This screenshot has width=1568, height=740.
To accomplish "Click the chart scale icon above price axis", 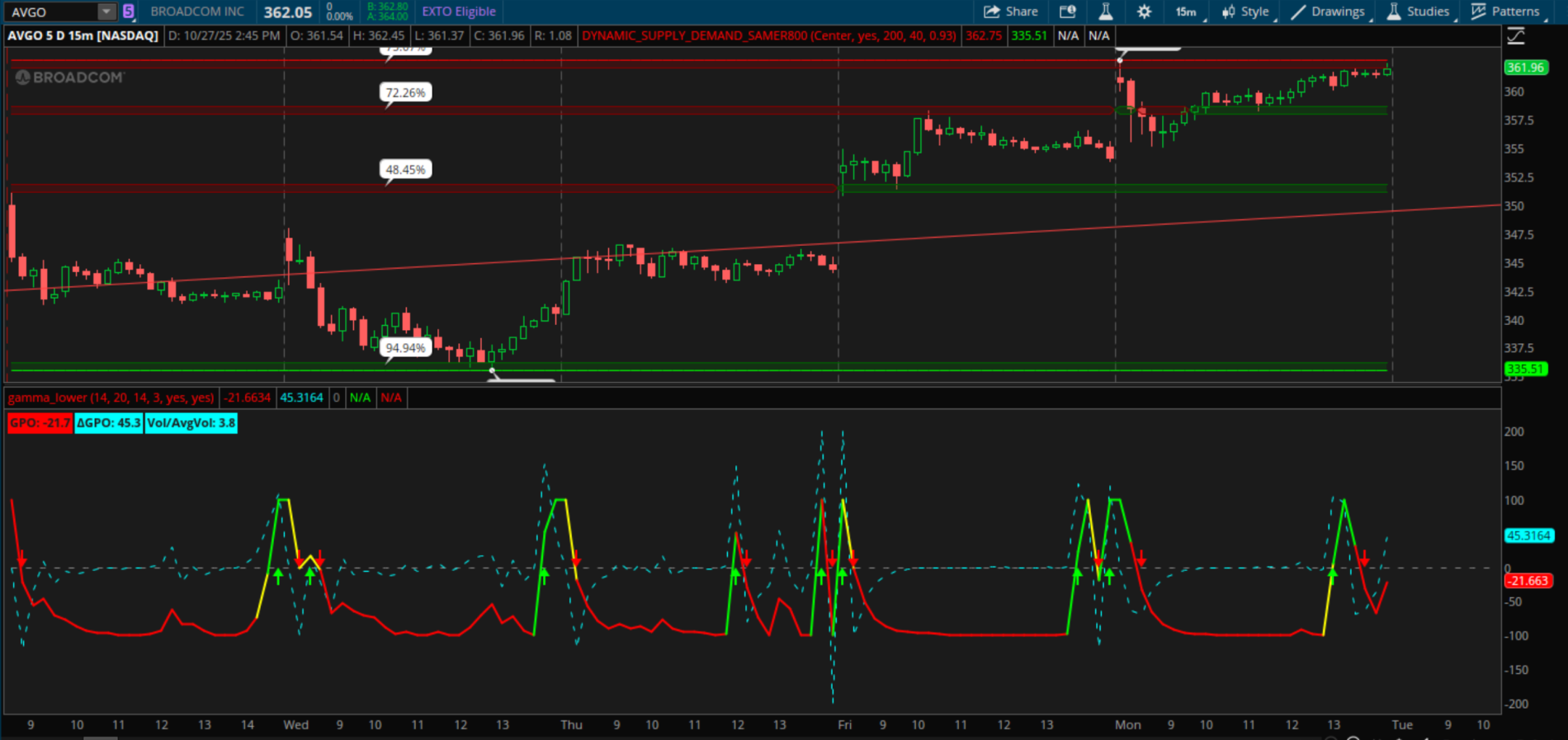I will [x=1516, y=35].
